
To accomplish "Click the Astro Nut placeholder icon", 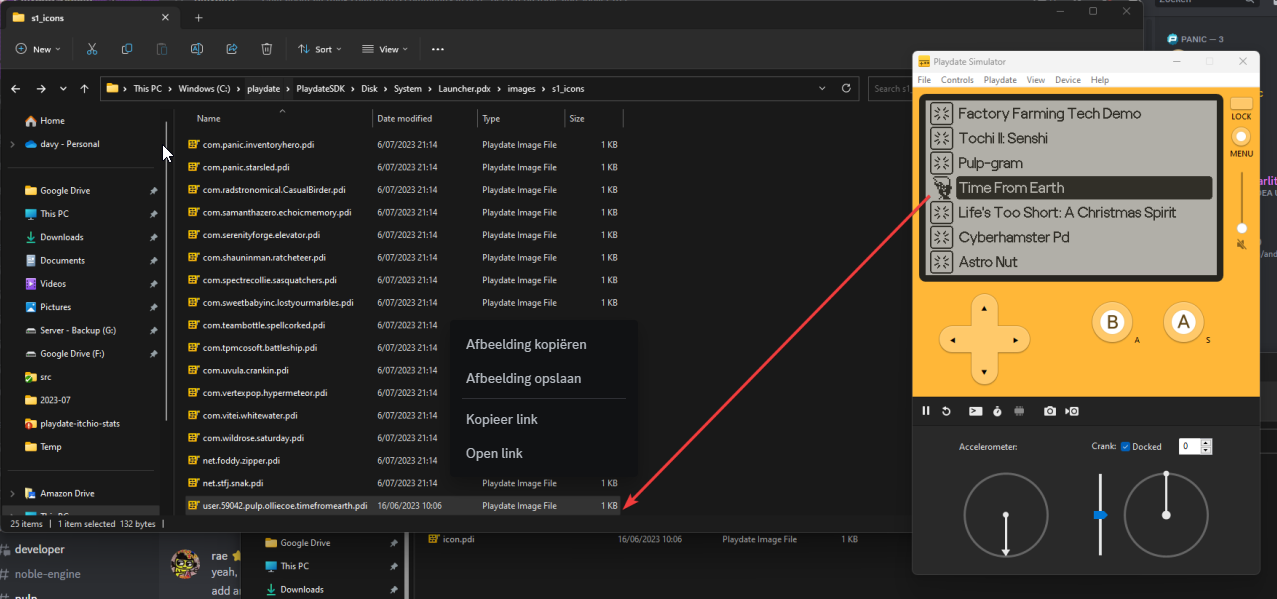I will pyautogui.click(x=941, y=262).
